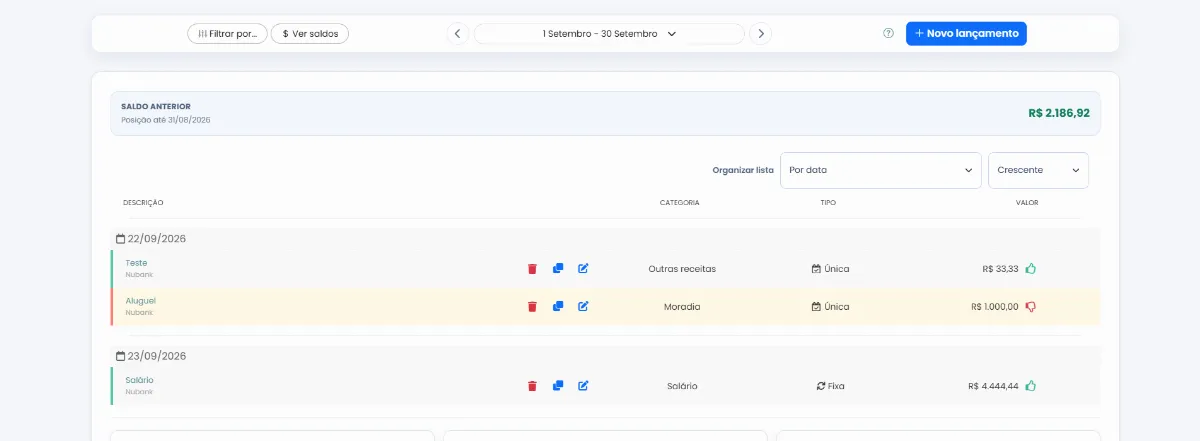The width and height of the screenshot is (1200, 441).
Task: Click the 23/09/2026 date header
Action: tap(151, 356)
